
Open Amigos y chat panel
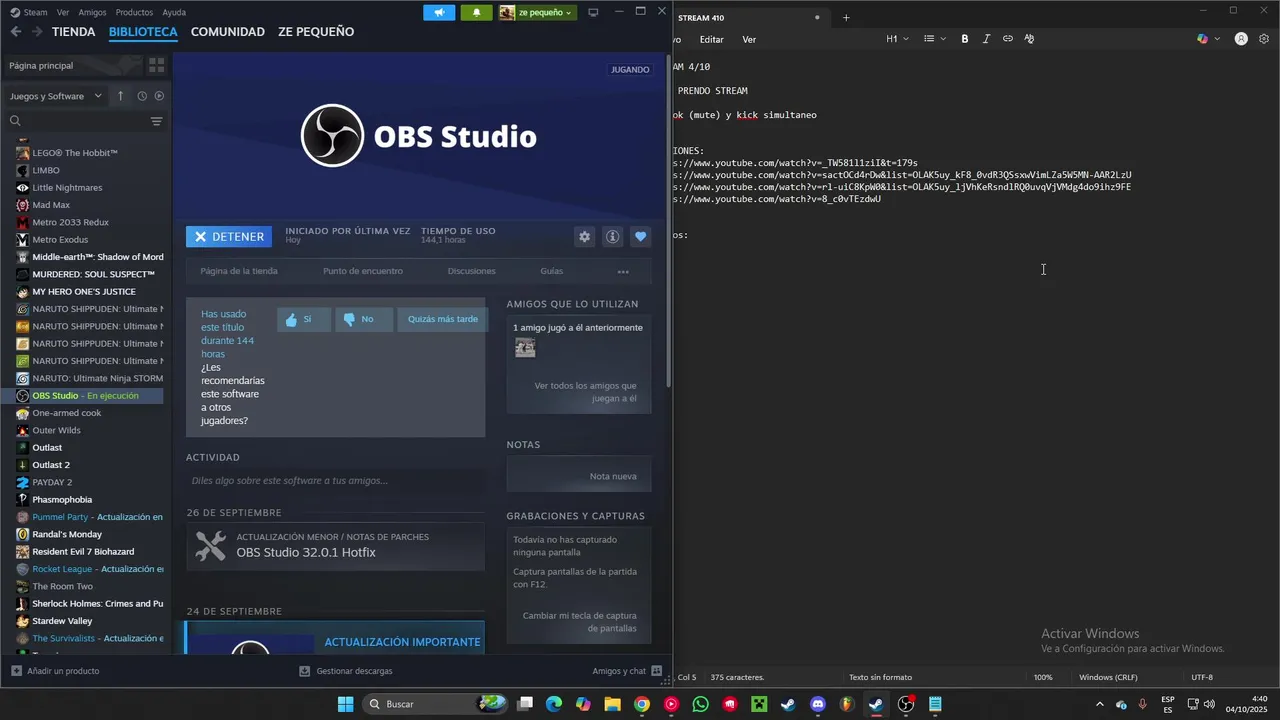627,671
